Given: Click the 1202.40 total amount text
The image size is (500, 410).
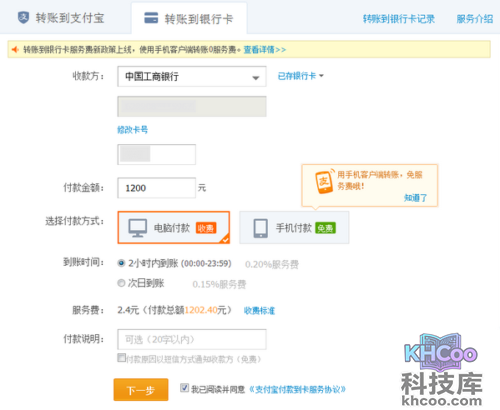Looking at the screenshot, I should (201, 310).
